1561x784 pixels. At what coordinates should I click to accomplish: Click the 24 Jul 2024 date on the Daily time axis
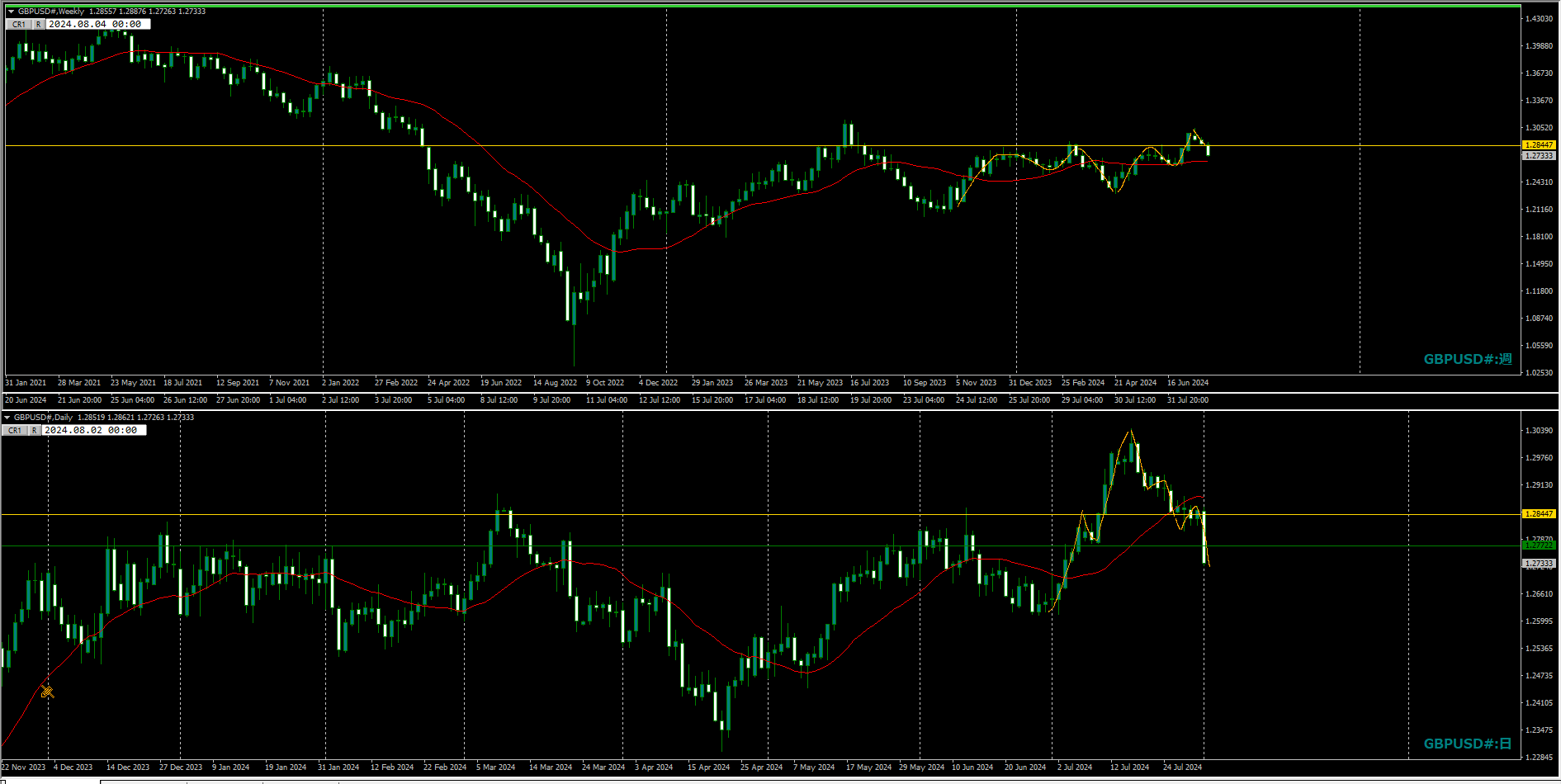1182,767
